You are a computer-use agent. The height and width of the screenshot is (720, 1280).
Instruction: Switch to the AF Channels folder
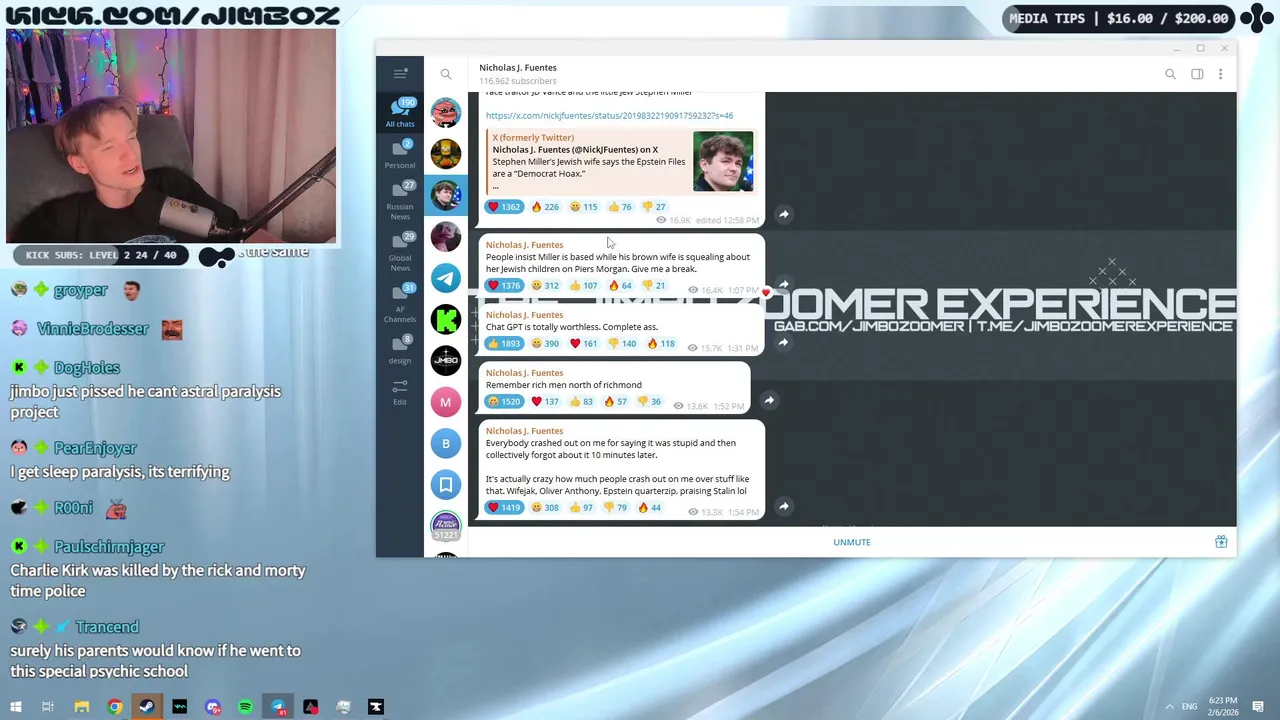tap(400, 304)
